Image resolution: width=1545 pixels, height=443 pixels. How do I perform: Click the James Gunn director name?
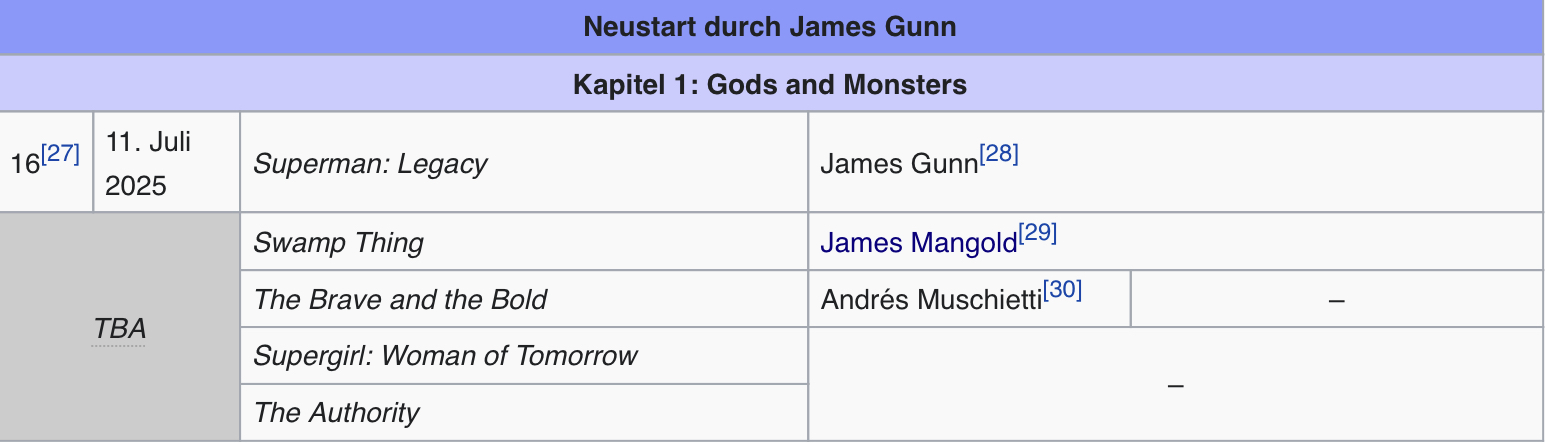point(899,164)
